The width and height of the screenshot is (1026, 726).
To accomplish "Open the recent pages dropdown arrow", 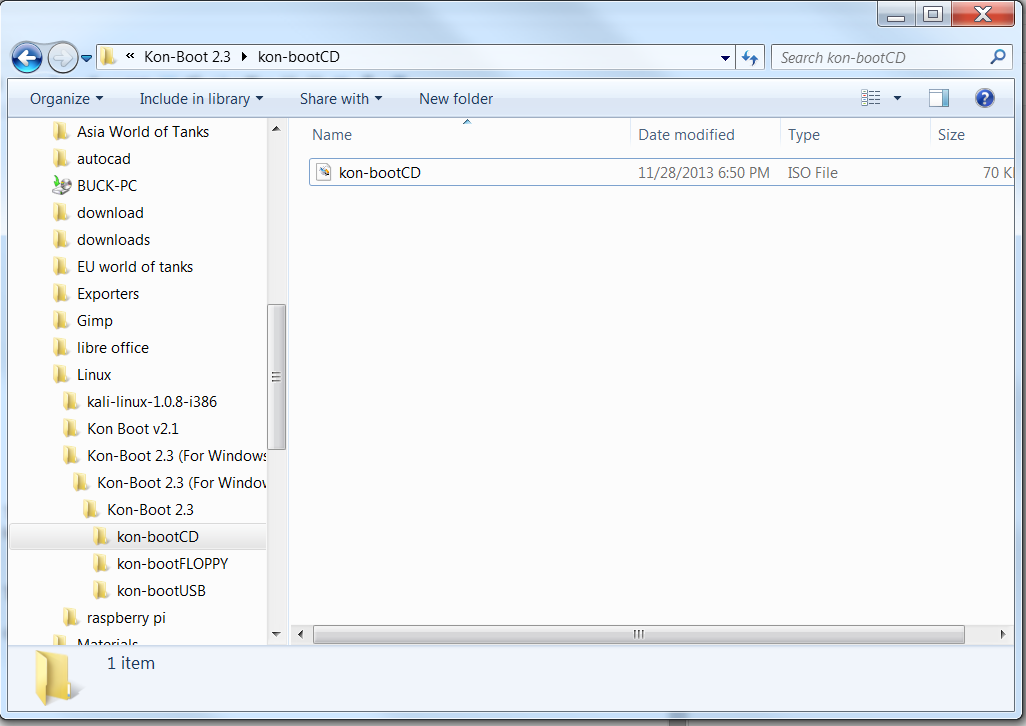I will coord(86,58).
